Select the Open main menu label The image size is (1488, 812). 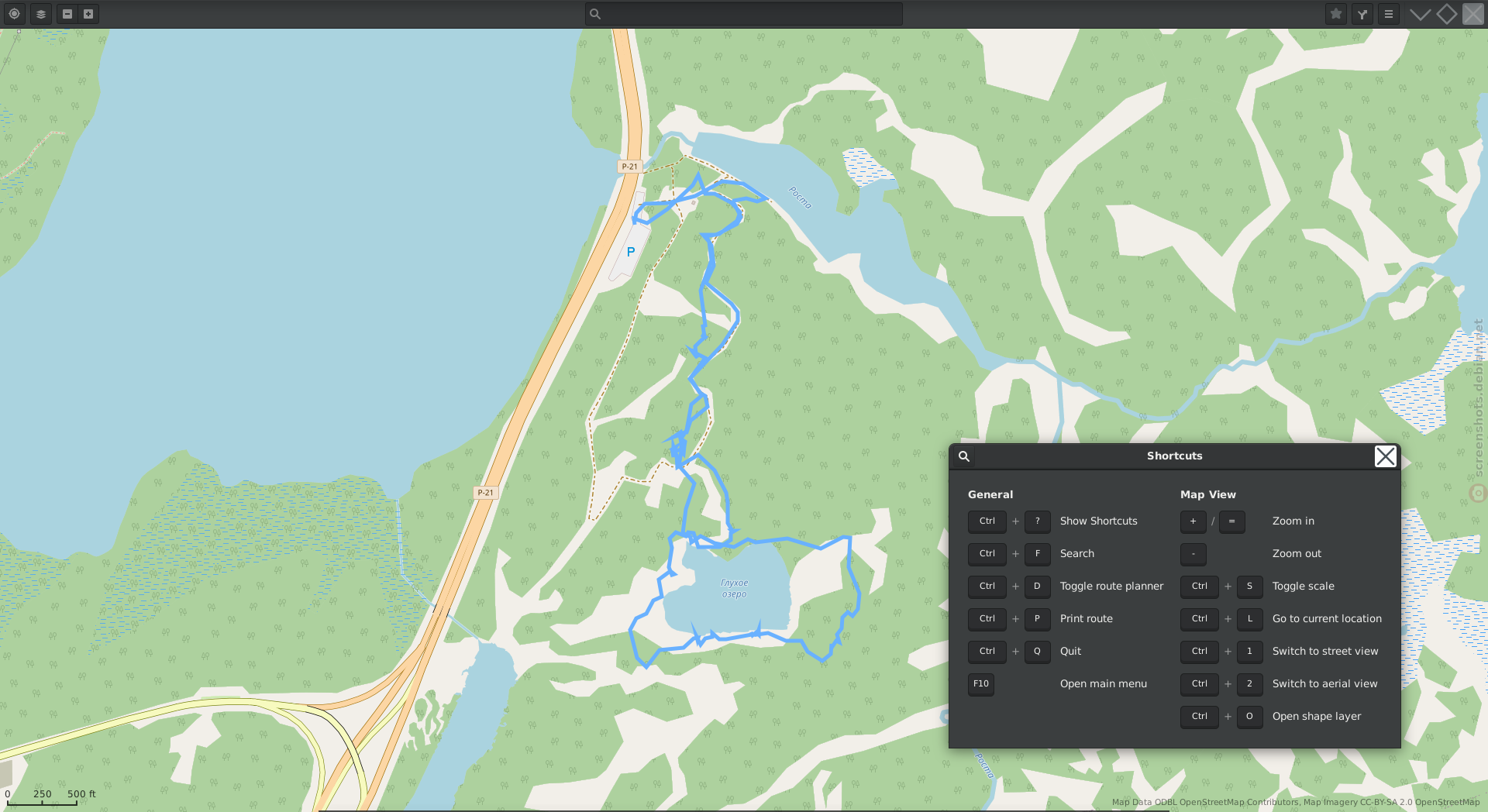point(1104,684)
